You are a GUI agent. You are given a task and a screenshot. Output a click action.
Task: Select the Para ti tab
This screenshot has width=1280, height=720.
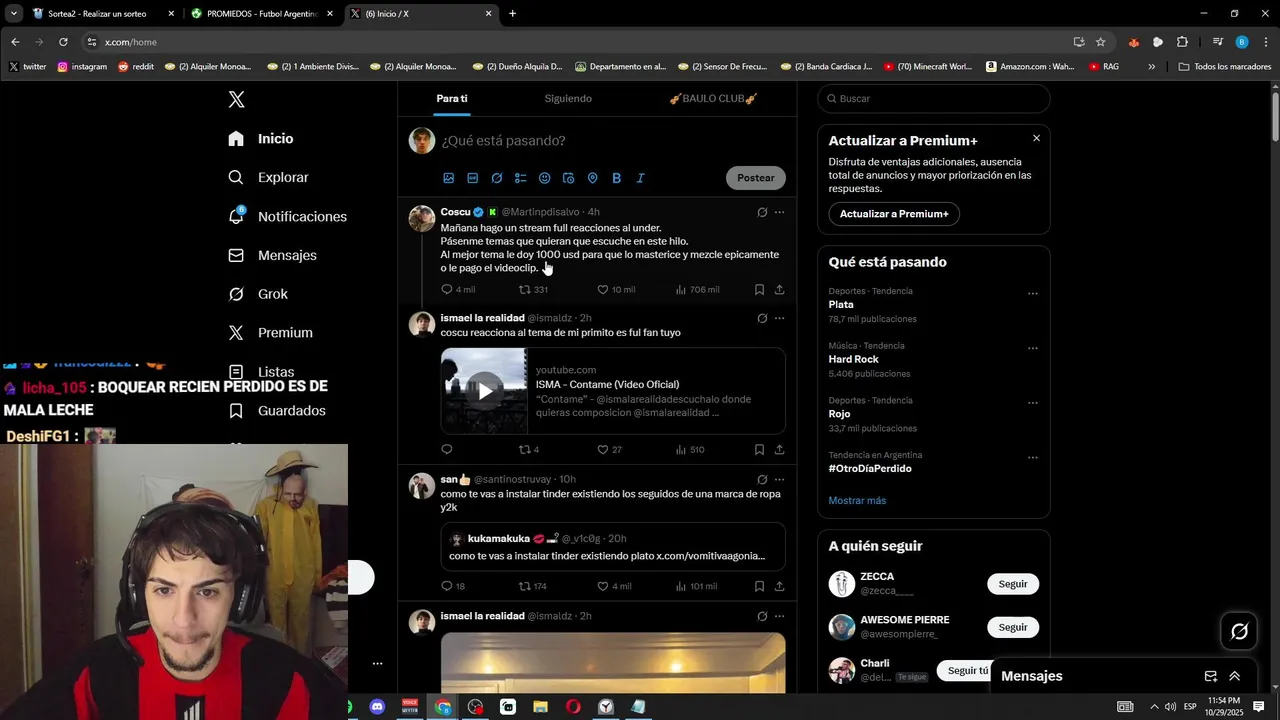click(x=452, y=99)
